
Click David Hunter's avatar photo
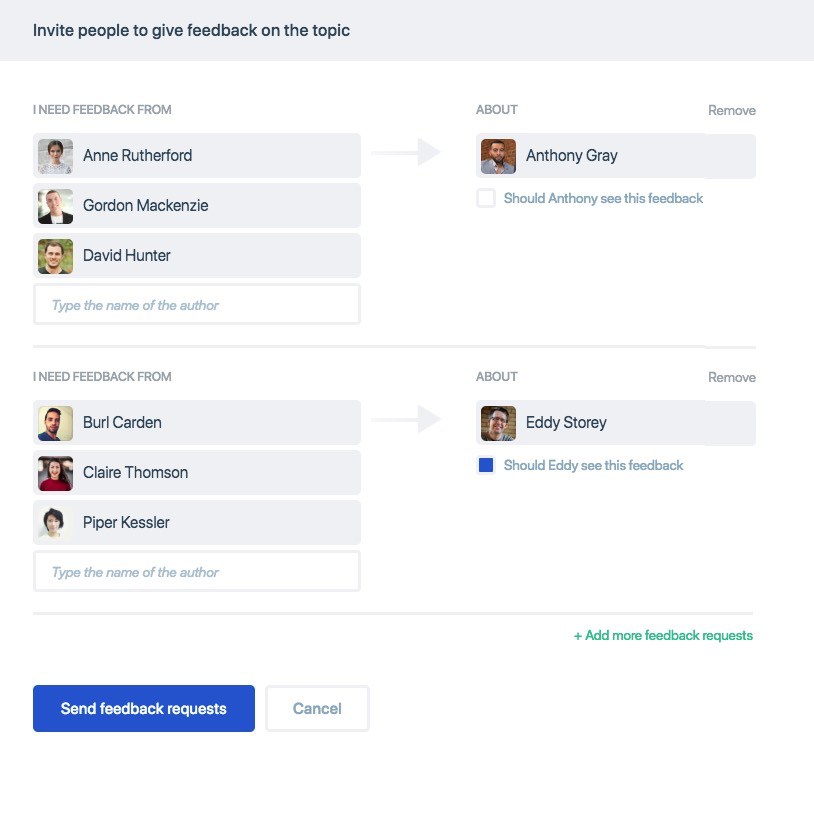coord(55,256)
